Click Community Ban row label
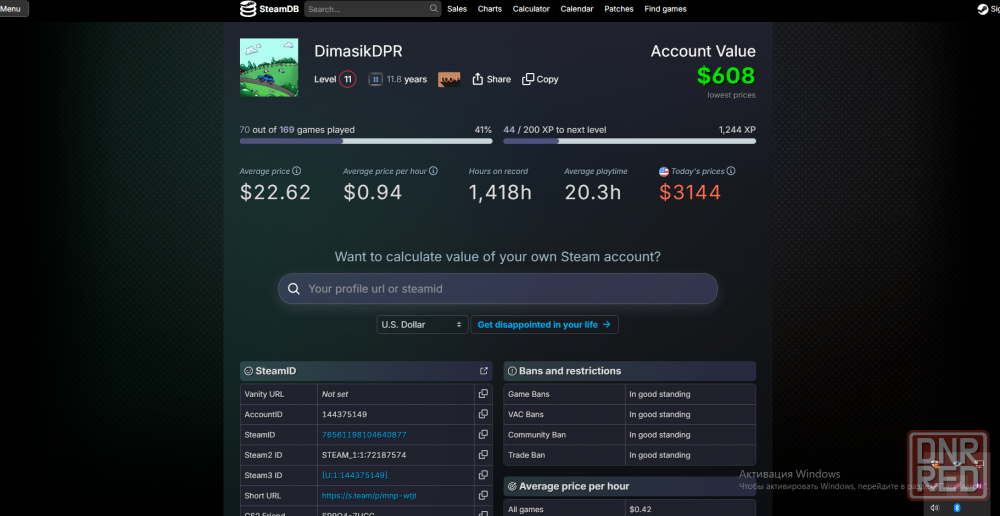Screen dimensions: 1000x516 coord(536,435)
